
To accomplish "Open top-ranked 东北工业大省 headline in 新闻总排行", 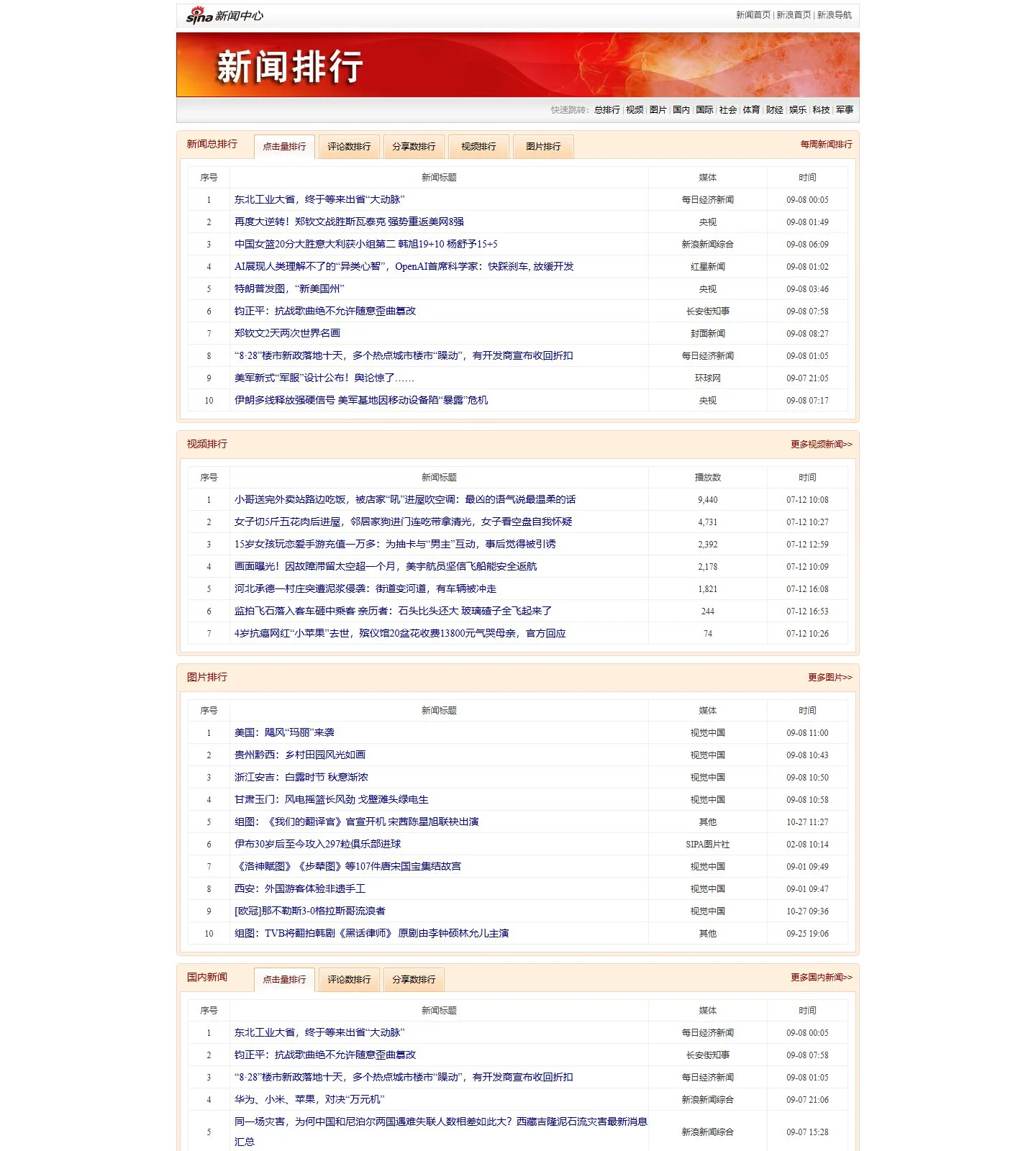I will tap(319, 199).
